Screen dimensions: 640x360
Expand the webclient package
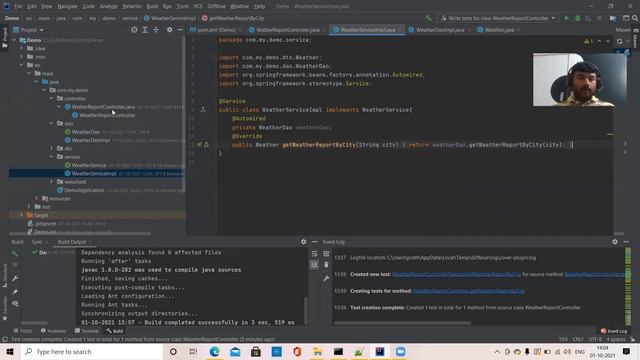51,182
